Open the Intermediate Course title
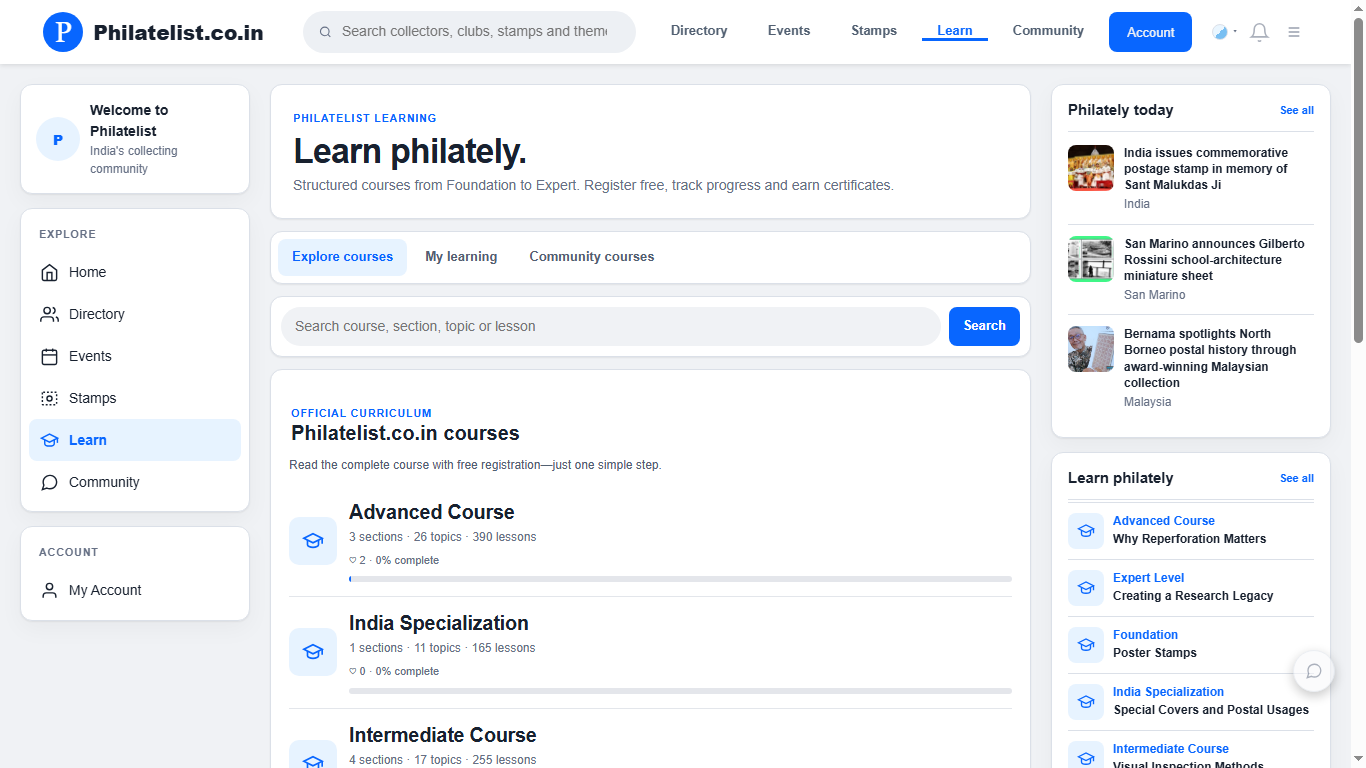This screenshot has width=1366, height=768. pos(443,735)
